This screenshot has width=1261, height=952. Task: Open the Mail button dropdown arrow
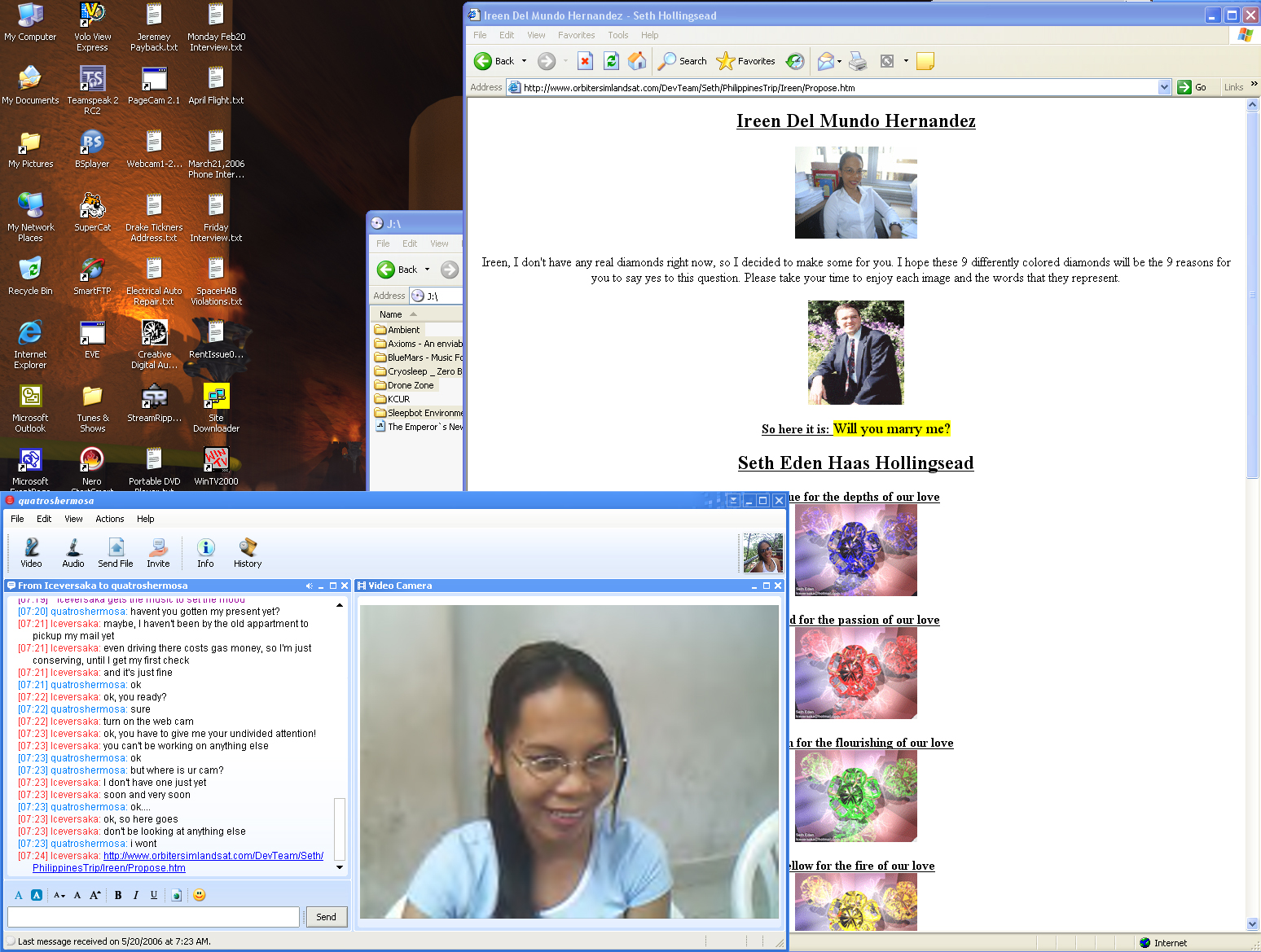[x=839, y=61]
